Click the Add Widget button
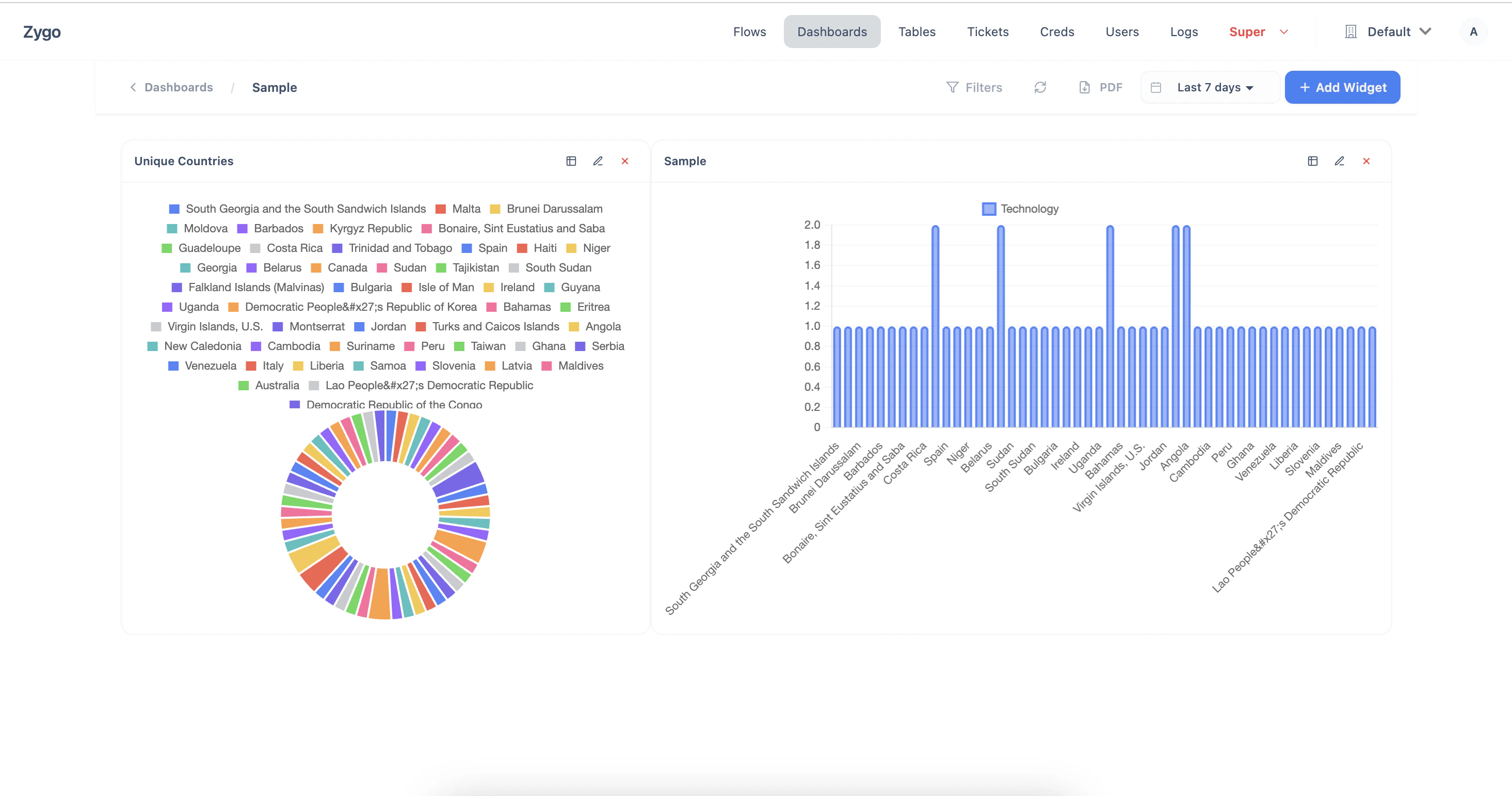Image resolution: width=1512 pixels, height=796 pixels. (x=1342, y=87)
